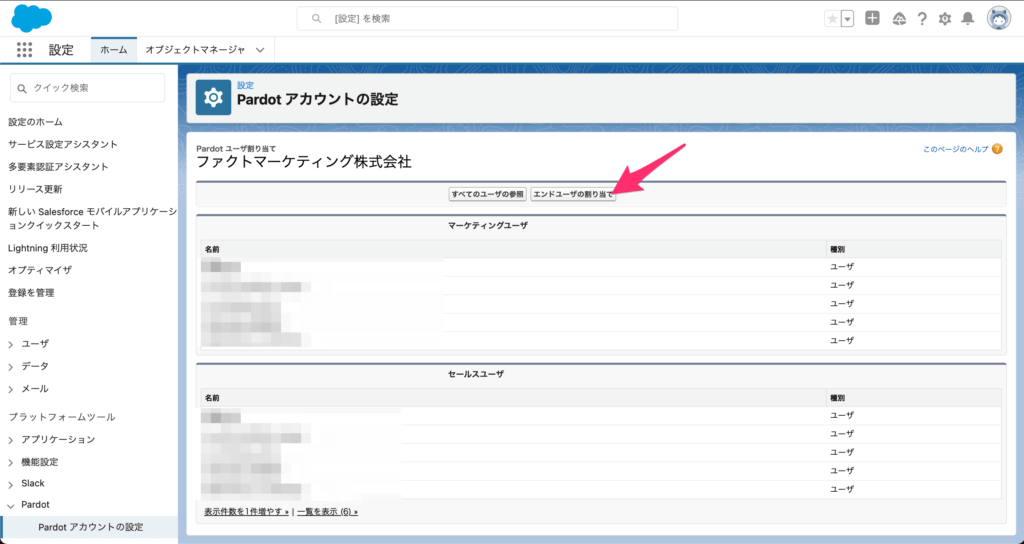Open 登録を管理 in the sidebar
The height and width of the screenshot is (544, 1024).
(31, 293)
